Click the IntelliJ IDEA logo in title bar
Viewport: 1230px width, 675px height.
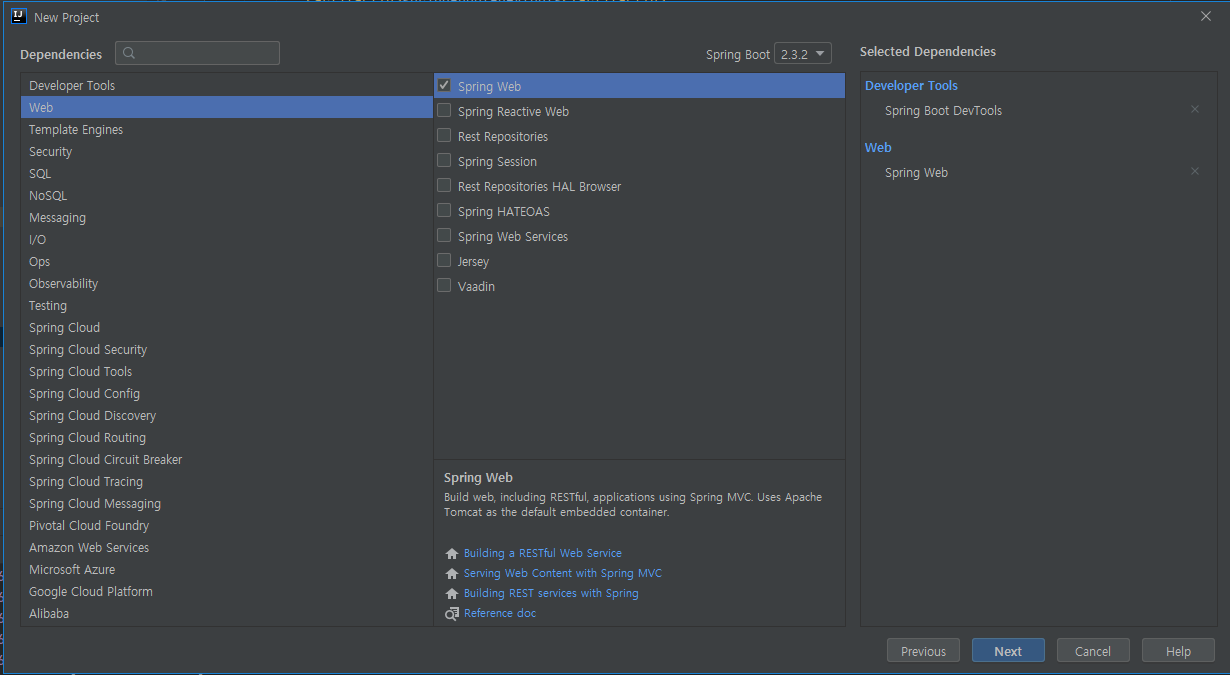pyautogui.click(x=18, y=16)
